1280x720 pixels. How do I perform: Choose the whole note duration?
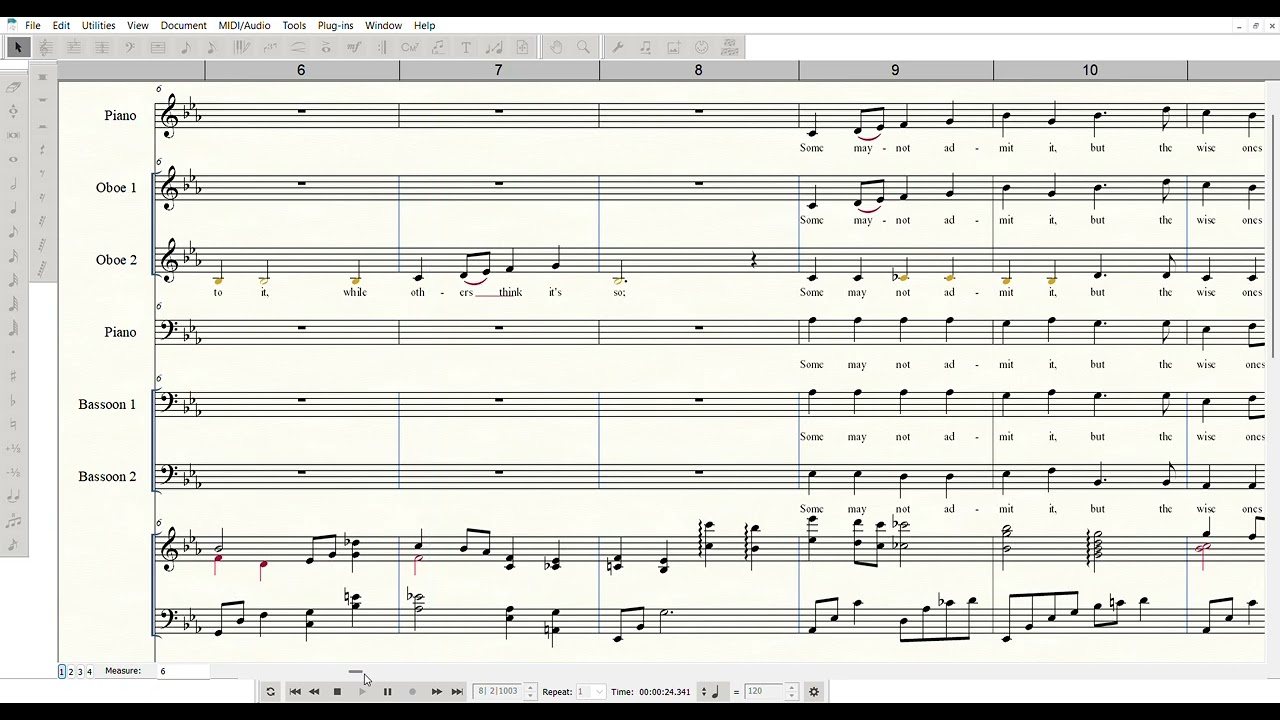[x=14, y=159]
